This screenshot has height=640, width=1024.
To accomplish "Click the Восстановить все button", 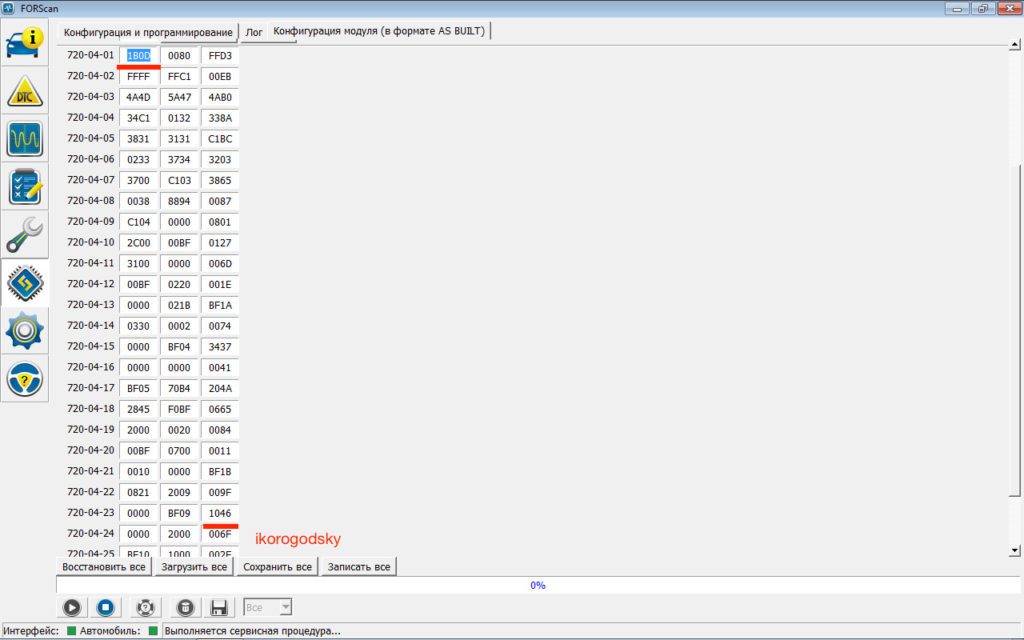I will pos(104,567).
